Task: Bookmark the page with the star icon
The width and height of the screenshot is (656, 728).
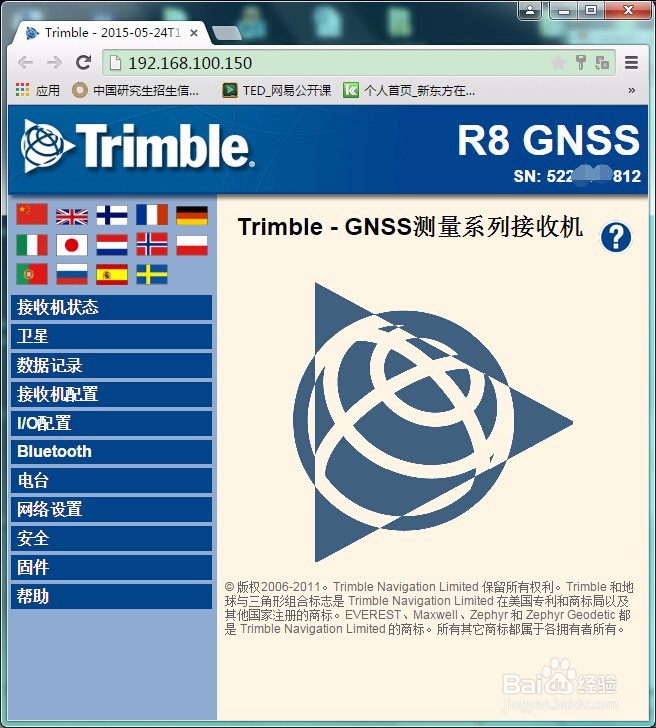Action: 558,63
